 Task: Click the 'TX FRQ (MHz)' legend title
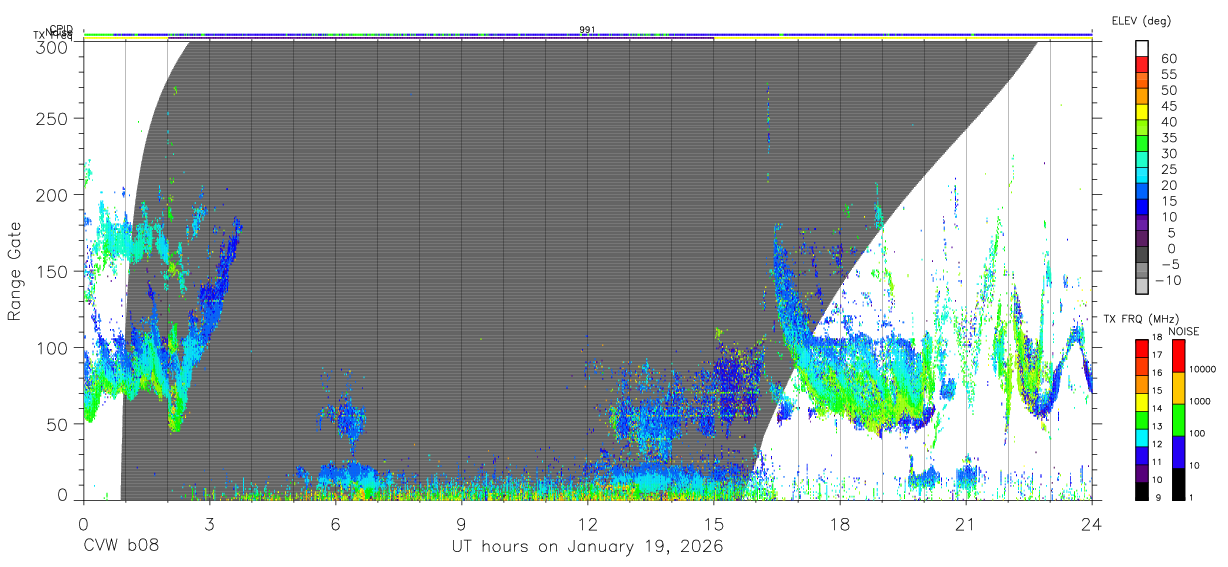coord(1140,319)
